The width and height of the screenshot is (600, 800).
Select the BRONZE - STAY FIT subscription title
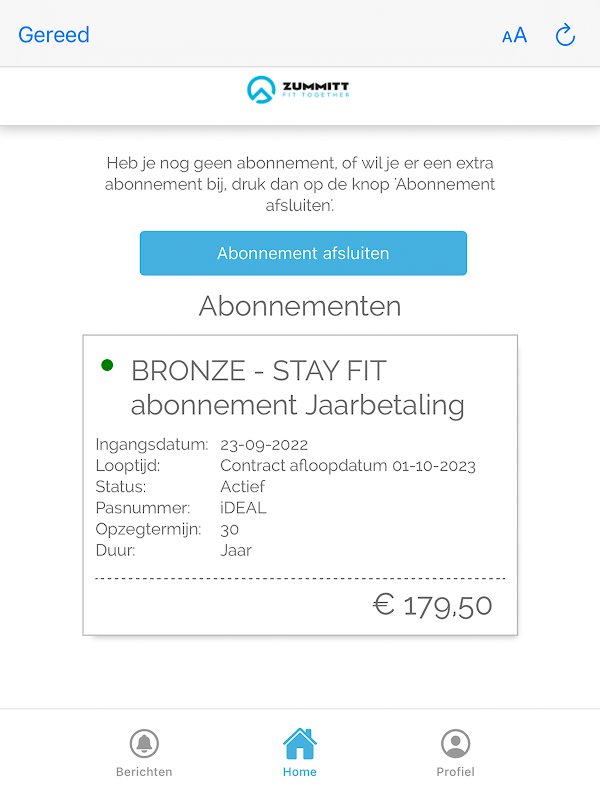coord(298,387)
